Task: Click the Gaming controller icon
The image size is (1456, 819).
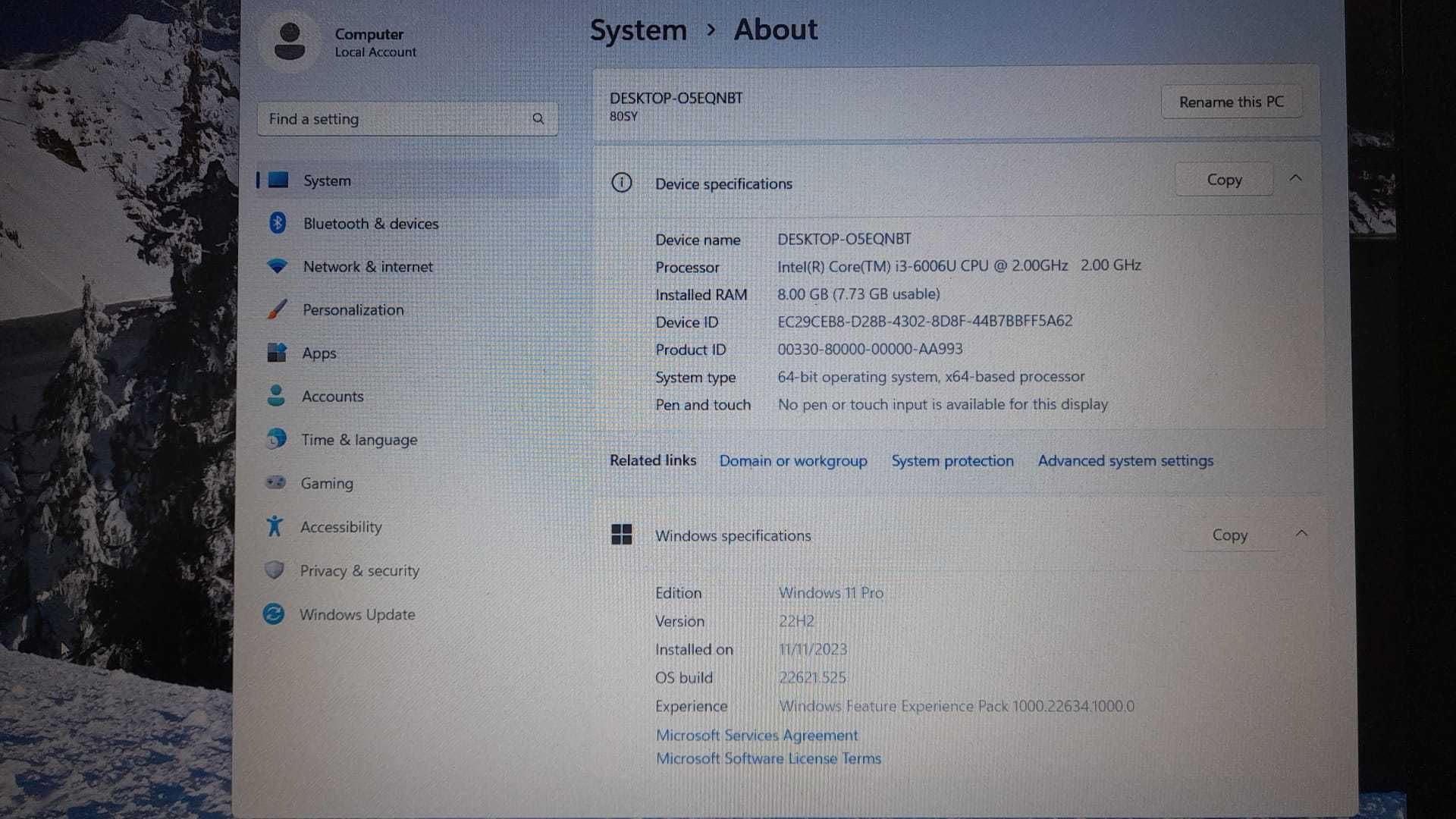Action: click(275, 482)
